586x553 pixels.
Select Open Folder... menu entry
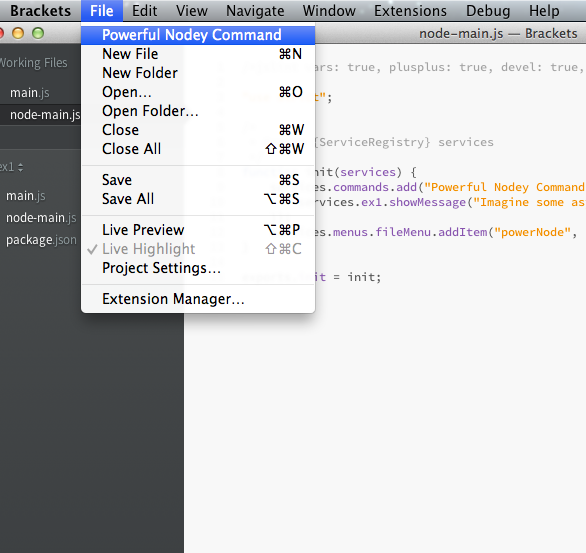pyautogui.click(x=198, y=111)
